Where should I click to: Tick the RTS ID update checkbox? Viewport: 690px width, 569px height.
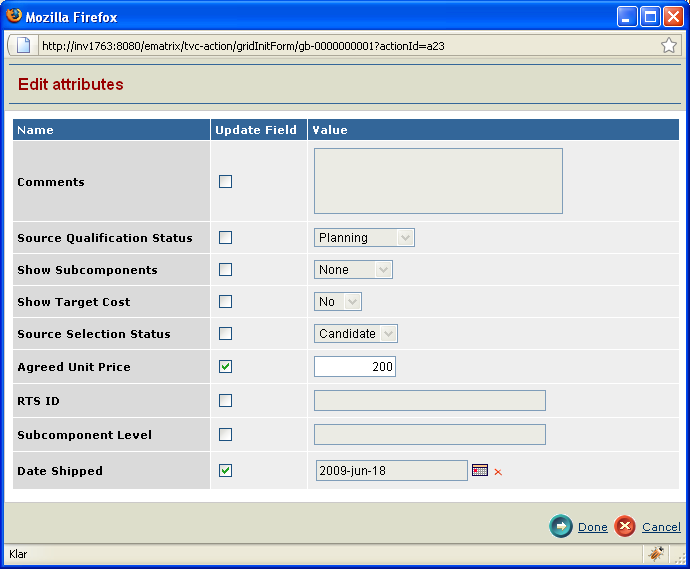[x=225, y=401]
